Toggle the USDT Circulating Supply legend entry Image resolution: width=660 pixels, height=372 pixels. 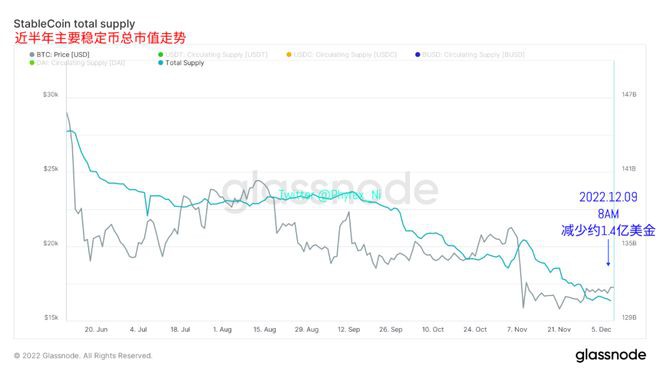[x=213, y=55]
